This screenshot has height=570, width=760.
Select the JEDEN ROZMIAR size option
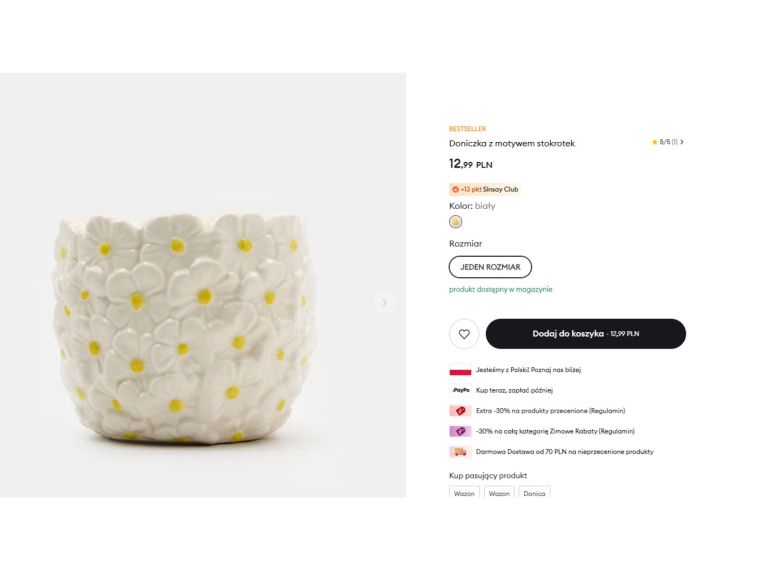click(490, 267)
